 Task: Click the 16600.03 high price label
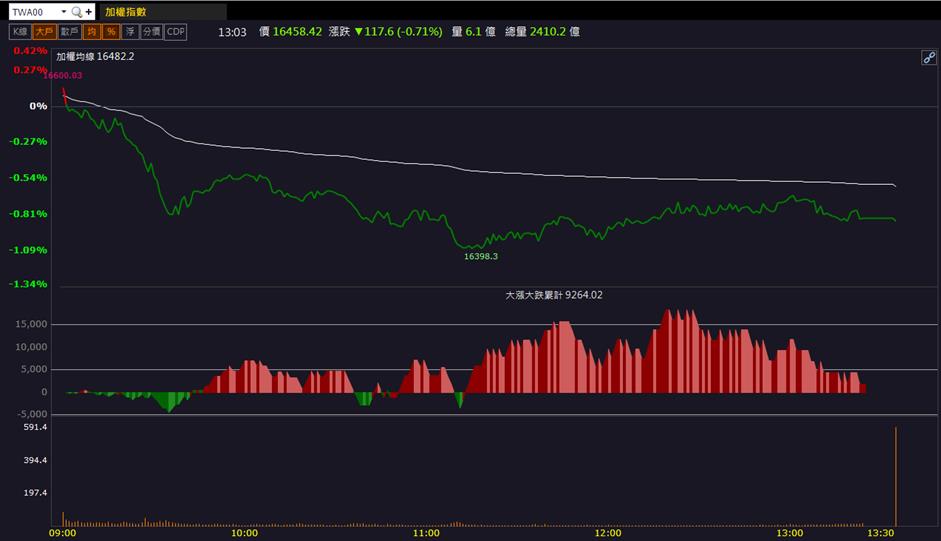click(x=62, y=76)
